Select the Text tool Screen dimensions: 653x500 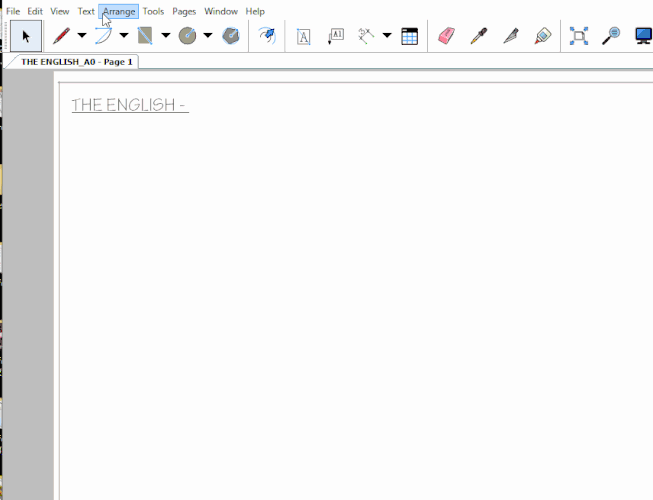point(304,36)
